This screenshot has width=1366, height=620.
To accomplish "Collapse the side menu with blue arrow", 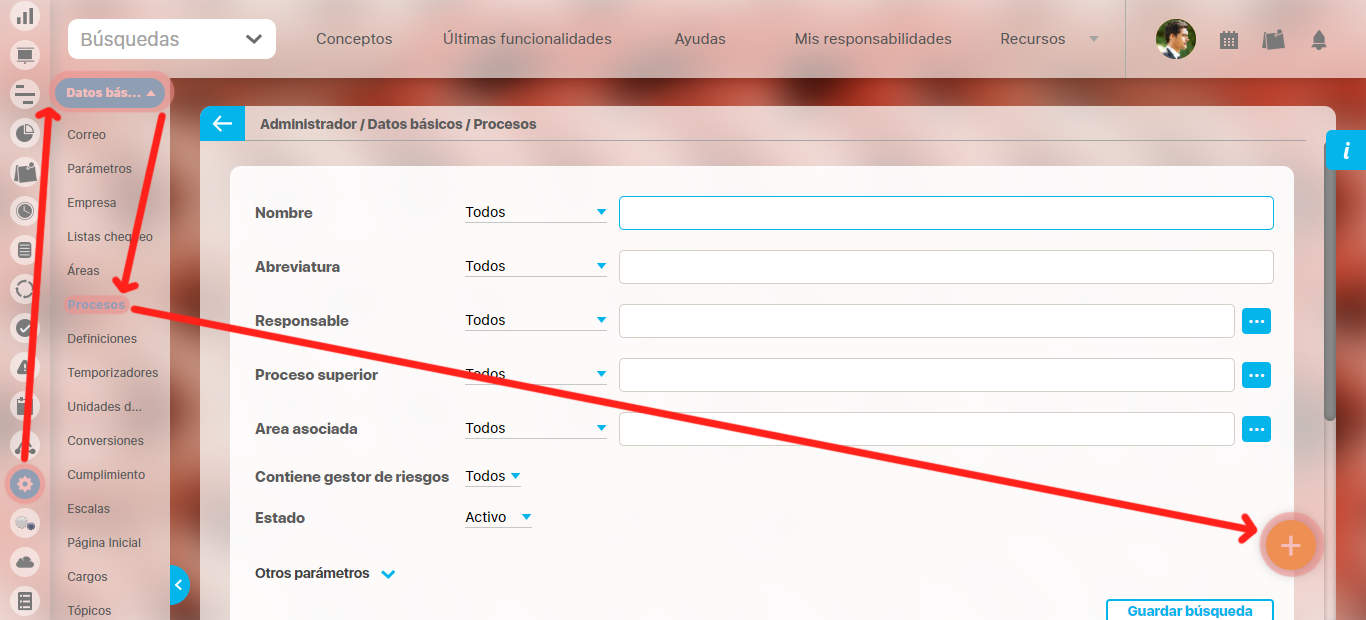I will pyautogui.click(x=179, y=585).
